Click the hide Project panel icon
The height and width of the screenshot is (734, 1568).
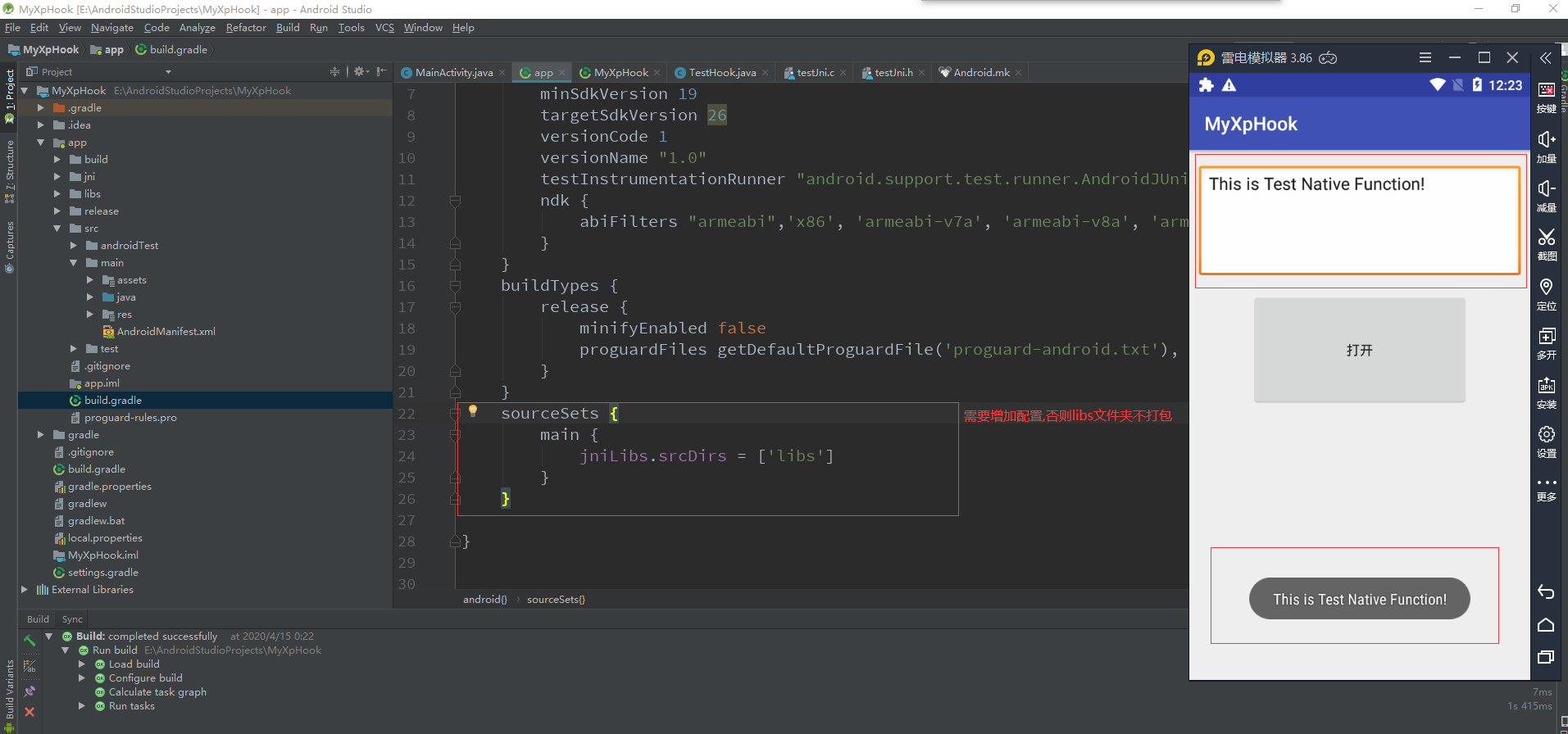[x=381, y=72]
